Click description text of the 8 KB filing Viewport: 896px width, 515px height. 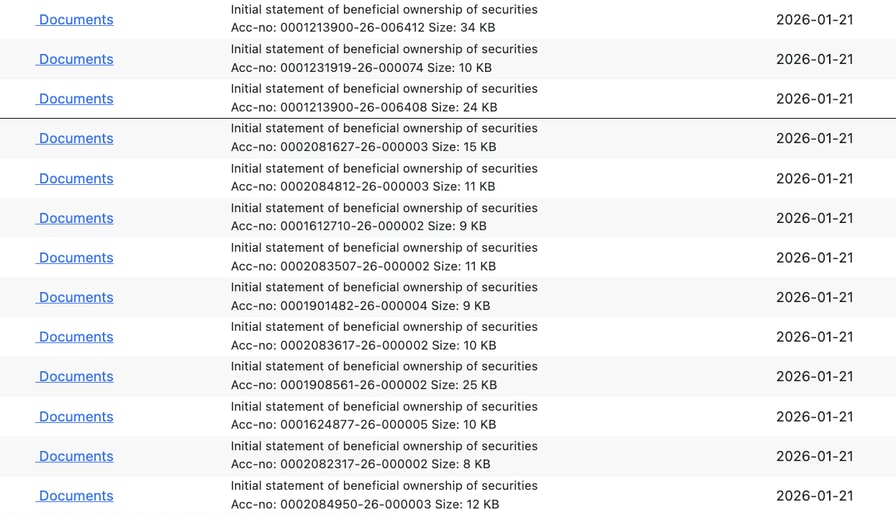(384, 446)
